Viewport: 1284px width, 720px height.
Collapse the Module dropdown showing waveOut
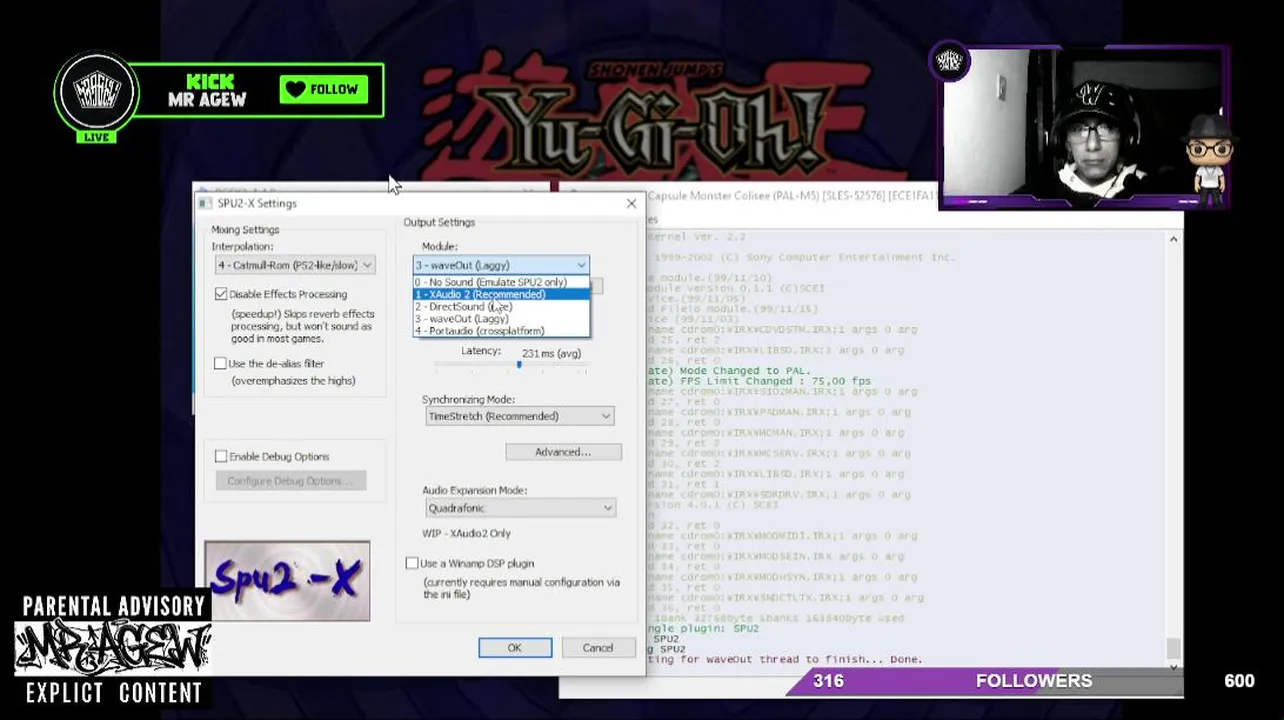coord(501,265)
